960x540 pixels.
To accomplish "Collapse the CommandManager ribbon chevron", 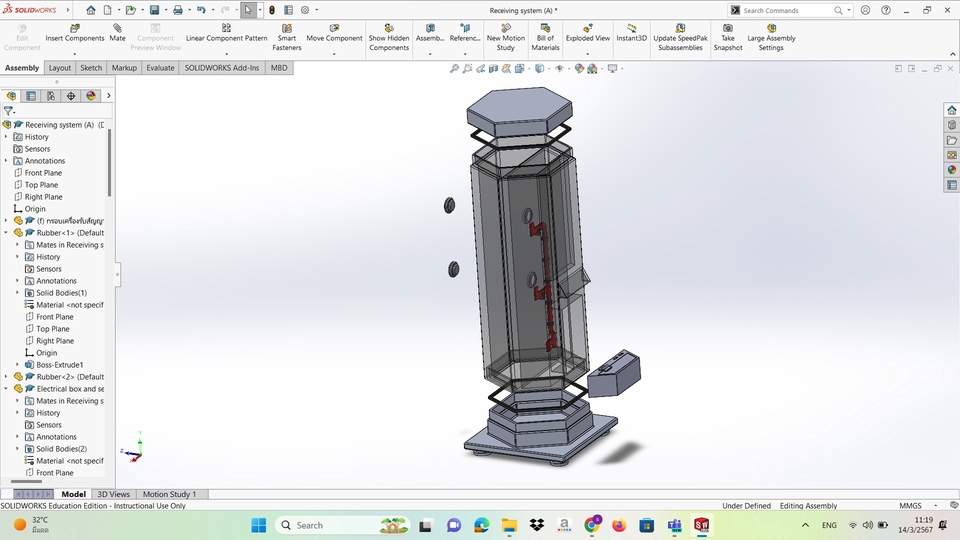I will pyautogui.click(x=953, y=54).
